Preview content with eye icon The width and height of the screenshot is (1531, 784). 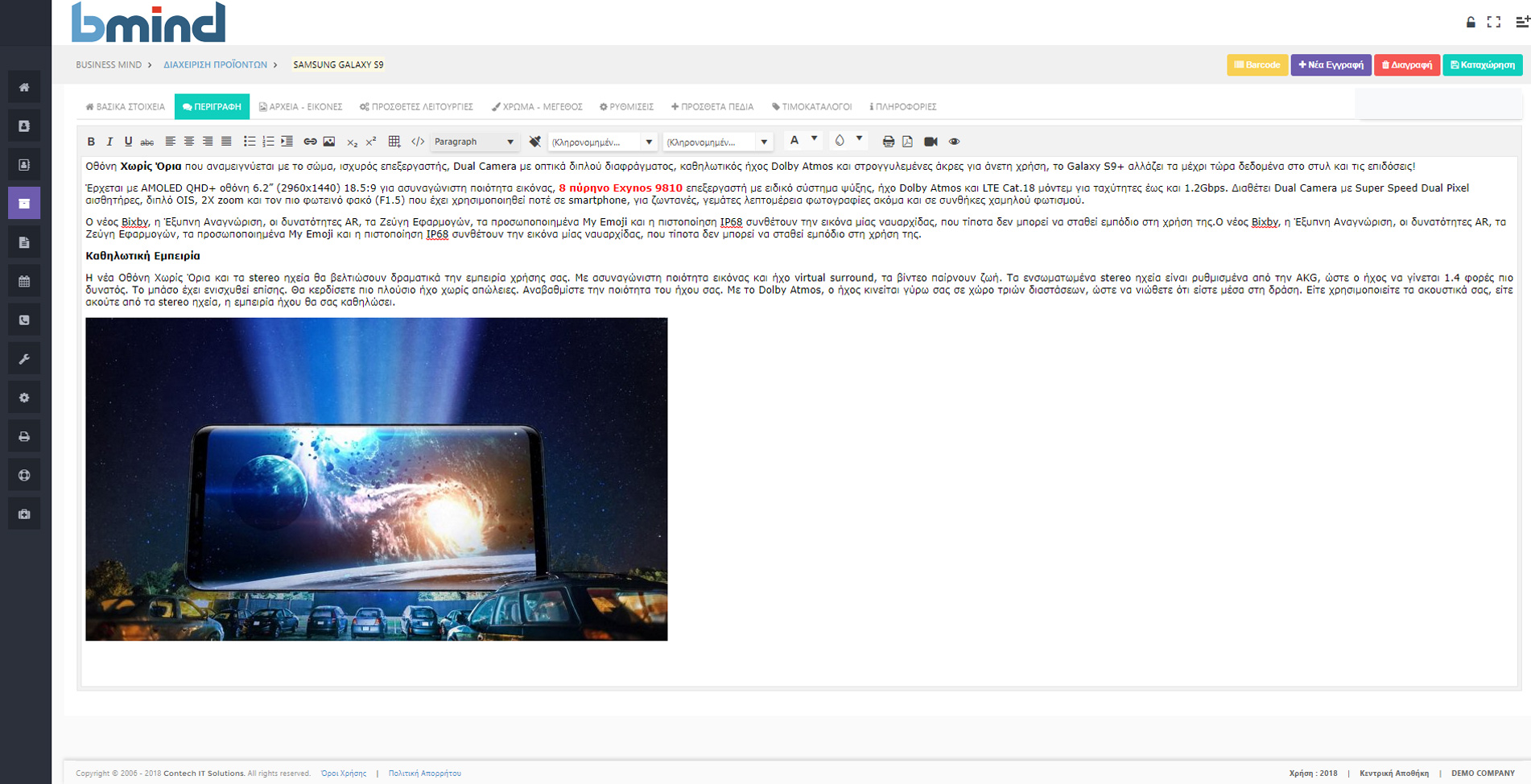click(954, 142)
